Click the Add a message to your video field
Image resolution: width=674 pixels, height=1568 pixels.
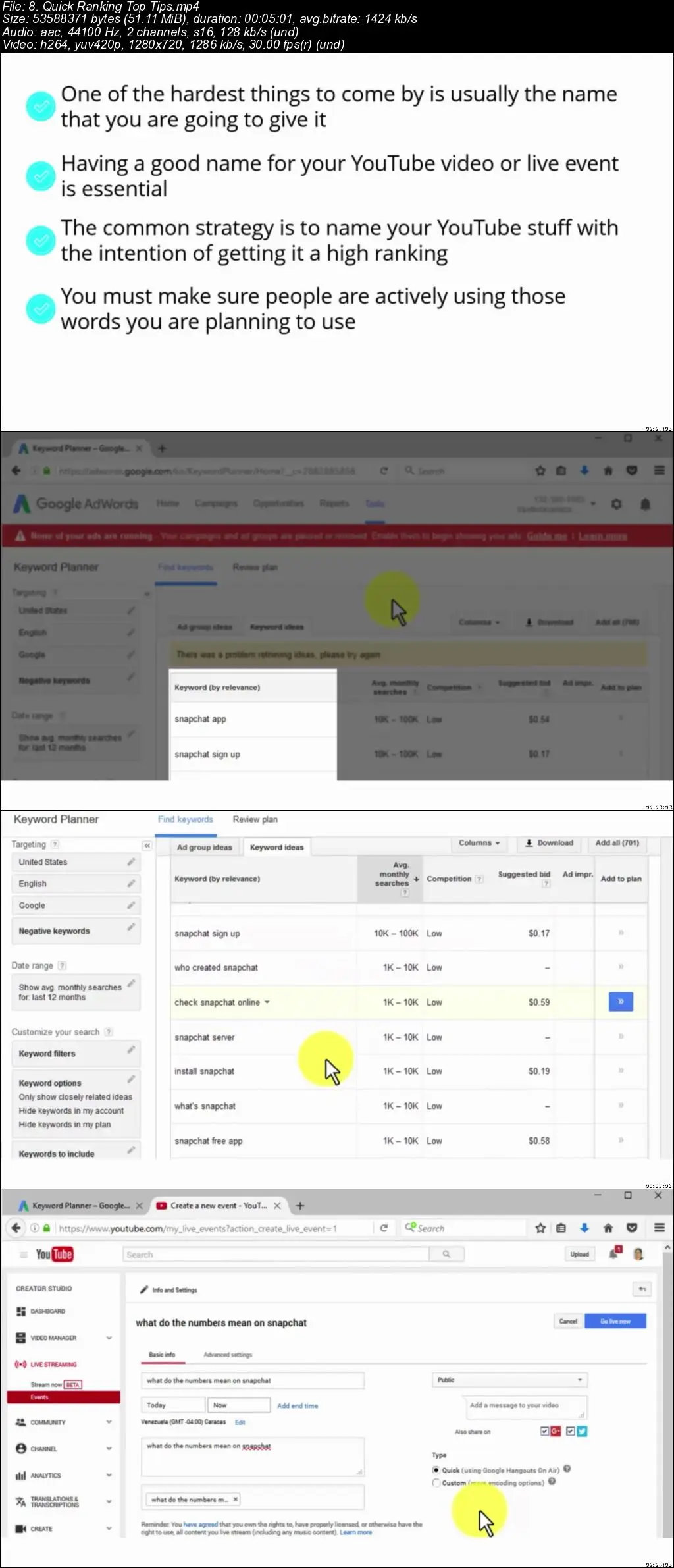525,1407
